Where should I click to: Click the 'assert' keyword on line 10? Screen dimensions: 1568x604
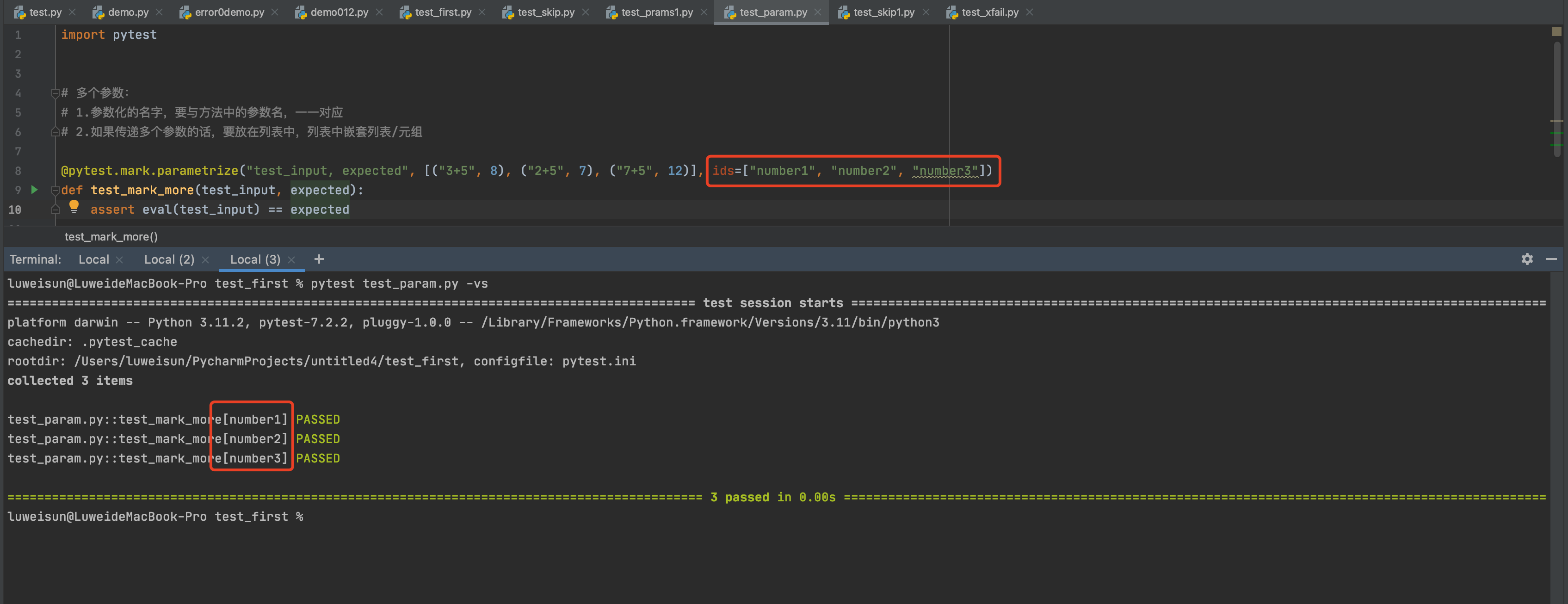112,210
